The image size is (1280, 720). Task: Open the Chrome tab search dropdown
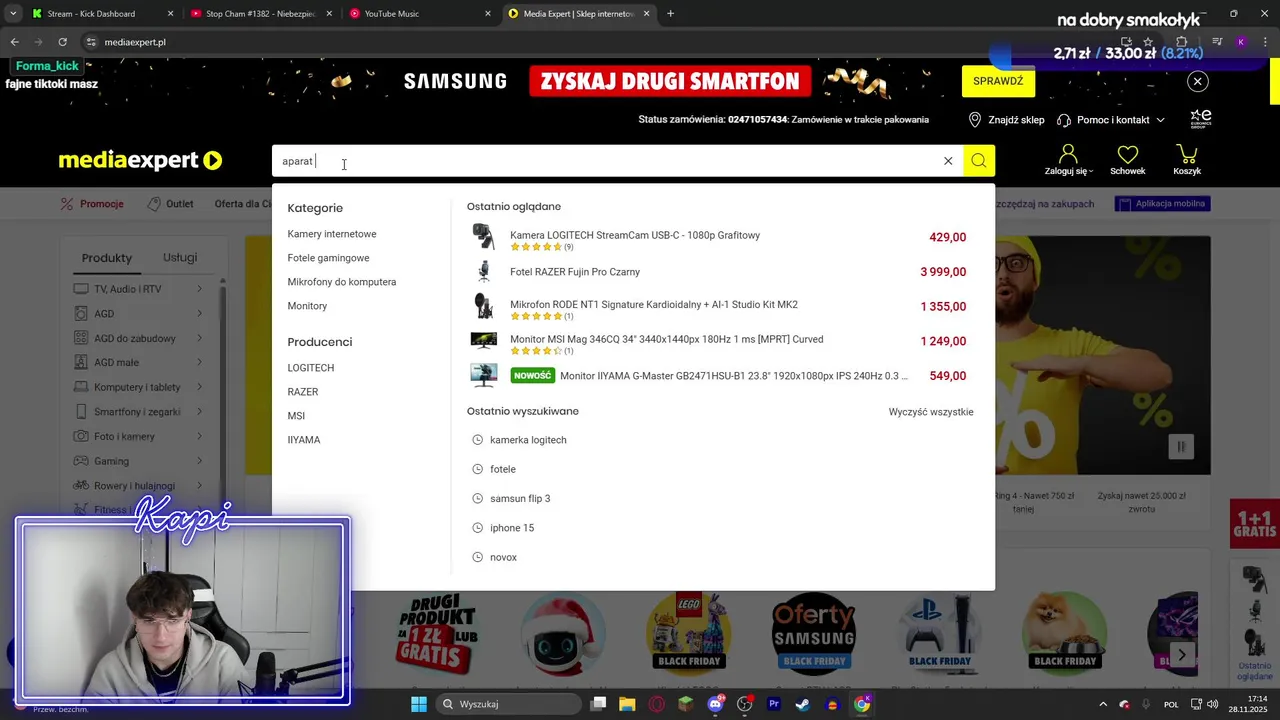coord(12,14)
